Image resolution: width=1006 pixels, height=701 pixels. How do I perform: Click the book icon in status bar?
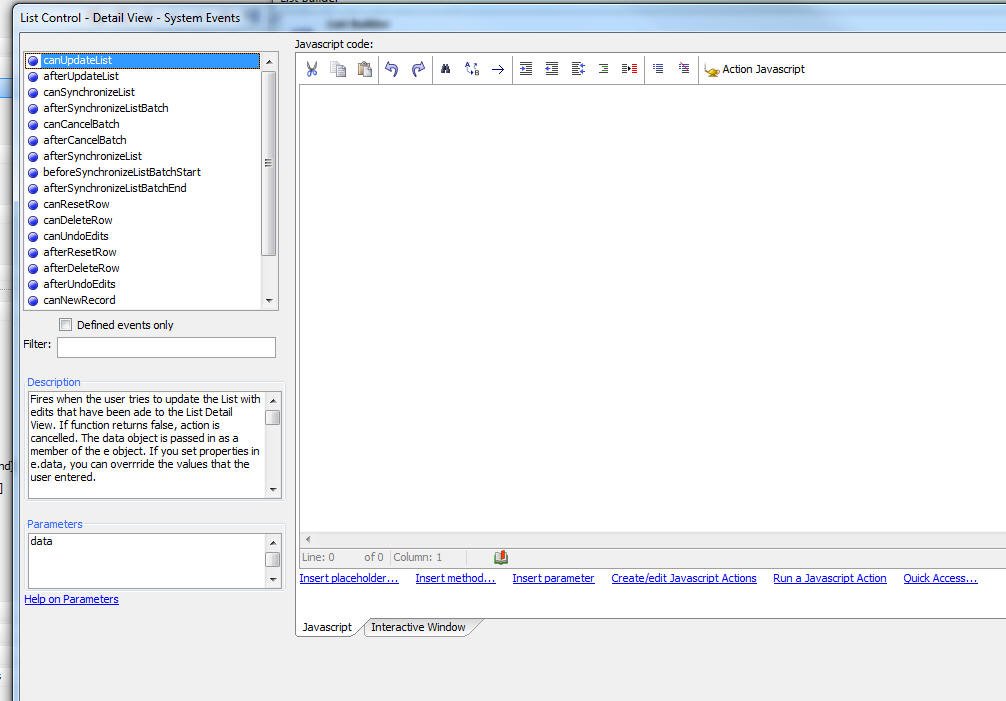pos(501,557)
